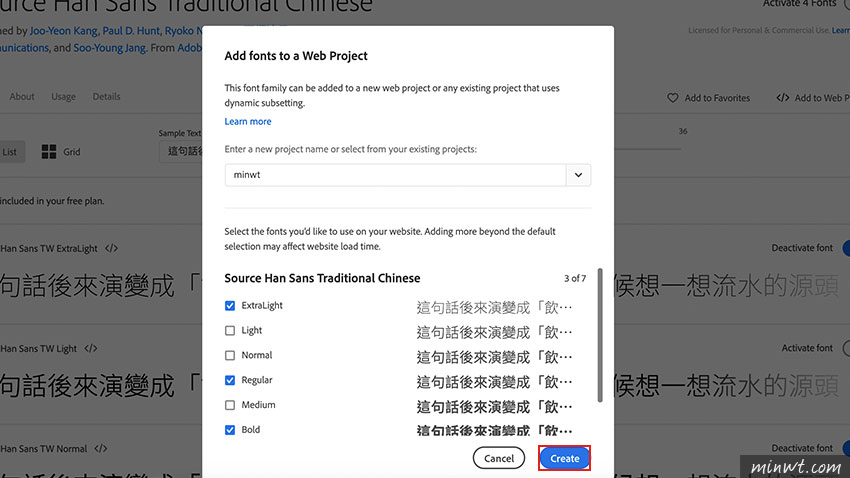Enable the Light font weight checkbox
Viewport: 850px width, 478px height.
coord(230,331)
